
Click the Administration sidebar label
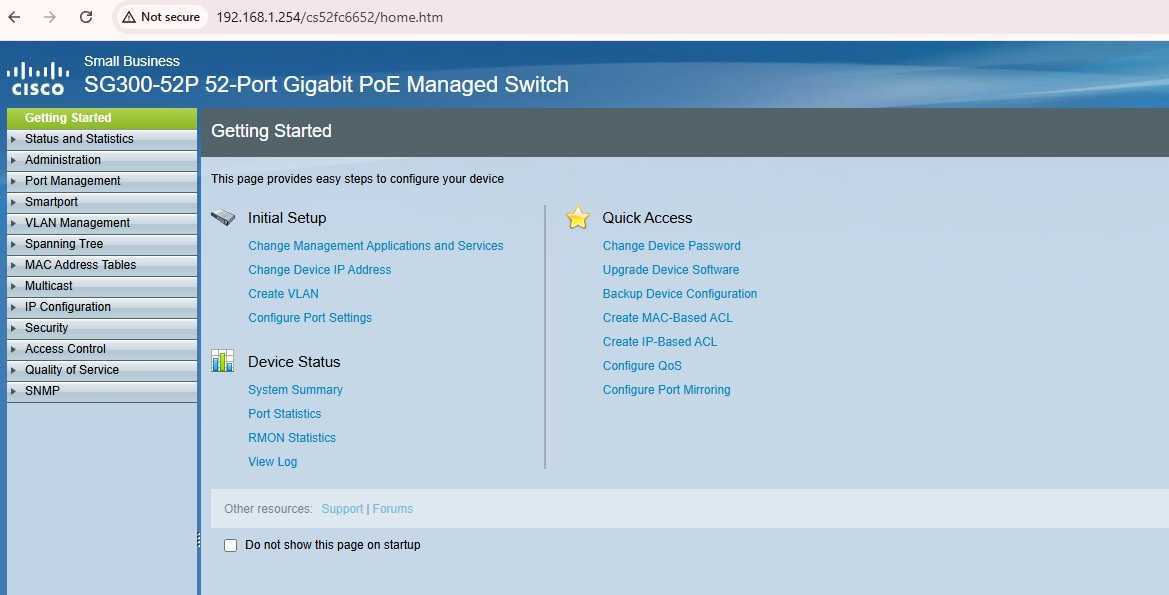coord(63,160)
